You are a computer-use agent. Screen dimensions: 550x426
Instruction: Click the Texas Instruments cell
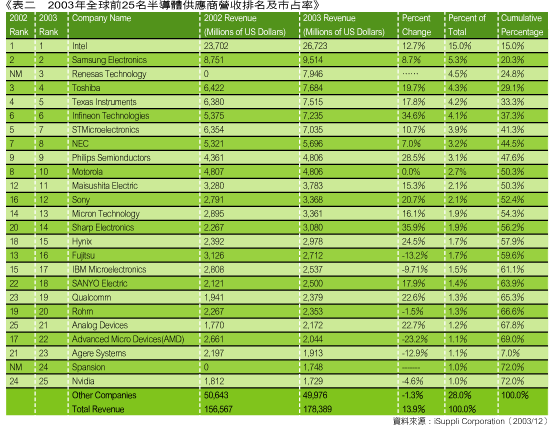coord(104,102)
